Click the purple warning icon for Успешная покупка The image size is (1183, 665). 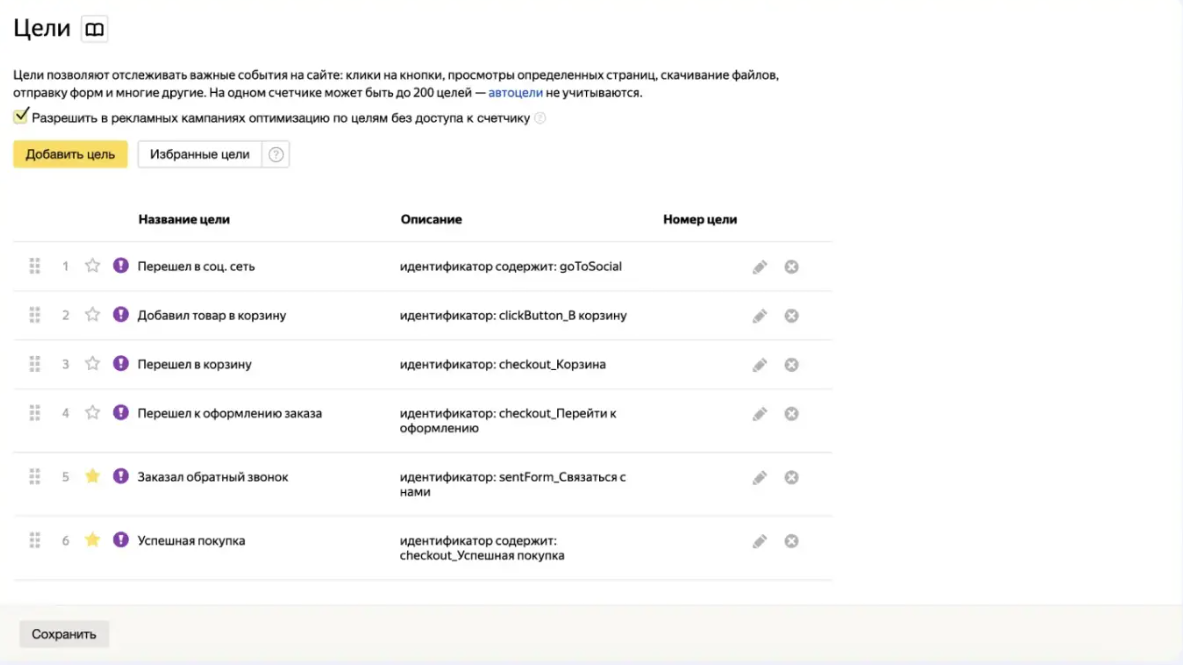pyautogui.click(x=121, y=540)
